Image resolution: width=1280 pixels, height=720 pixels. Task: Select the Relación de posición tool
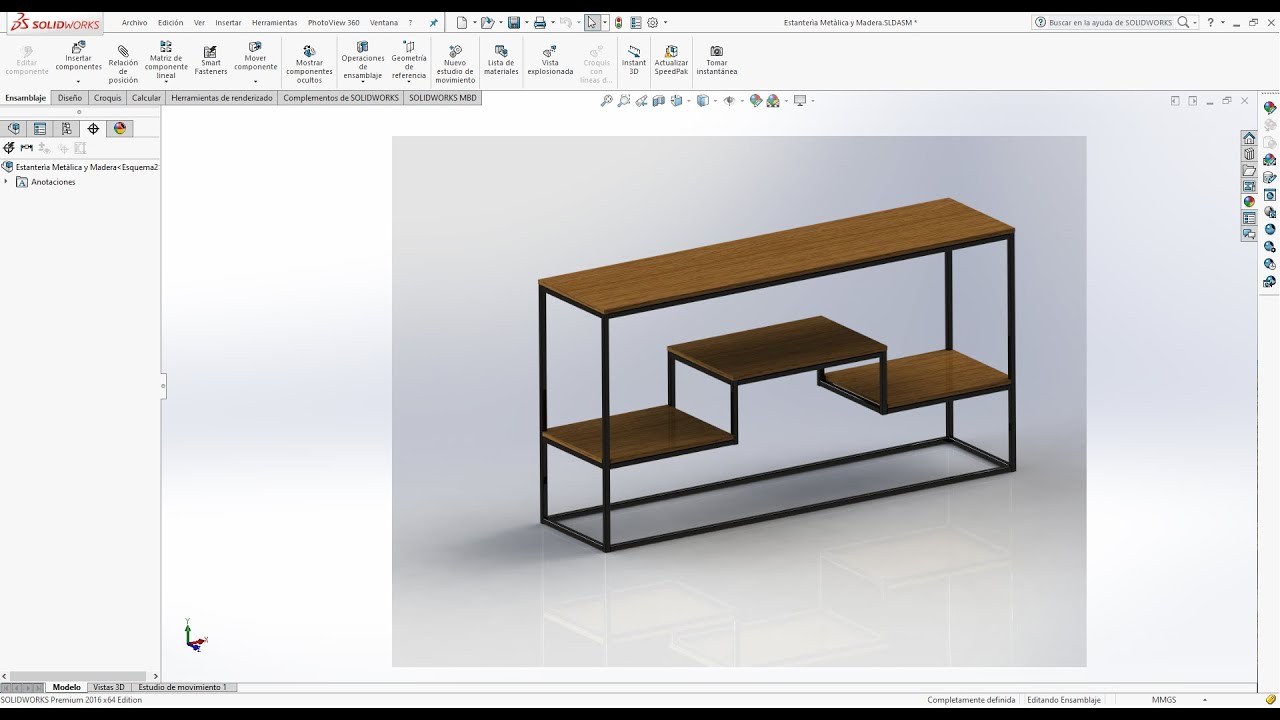coord(123,62)
